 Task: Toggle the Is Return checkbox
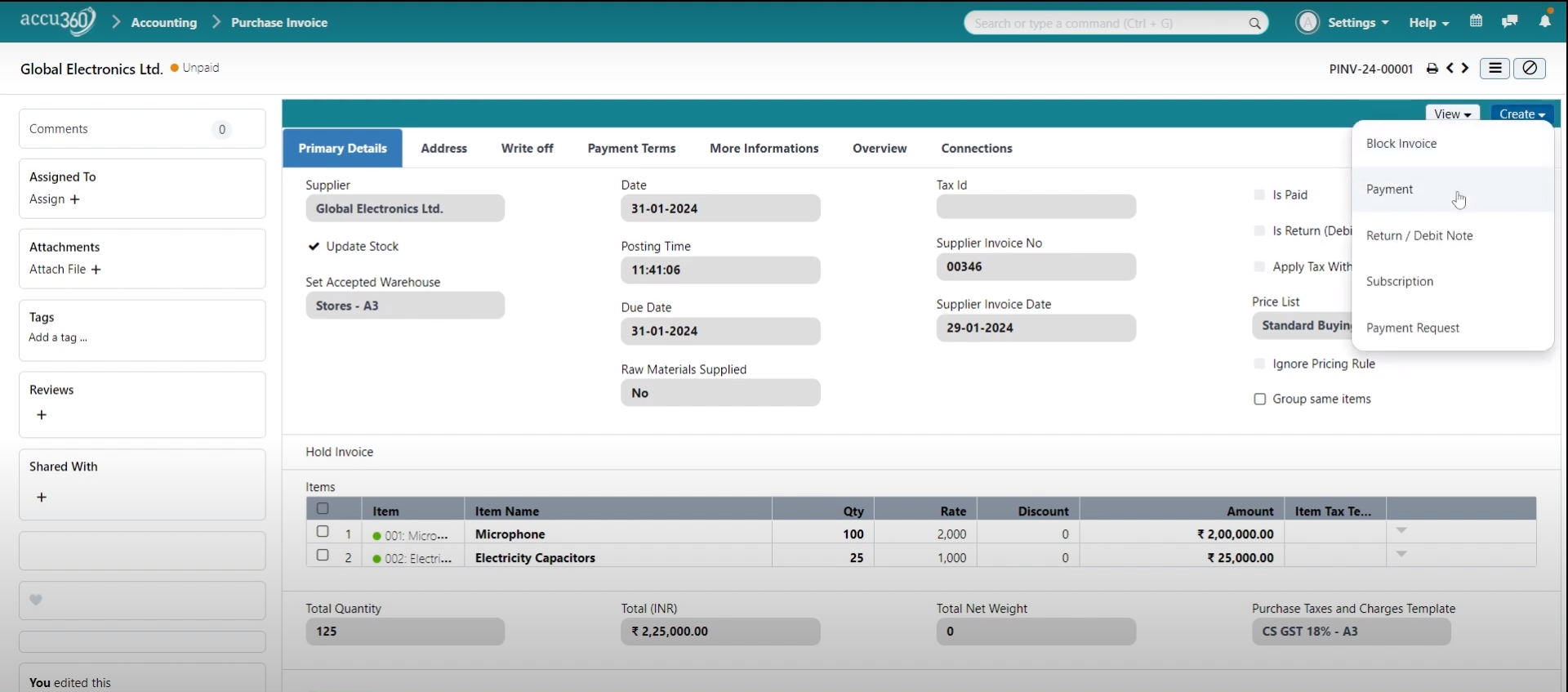click(x=1259, y=231)
